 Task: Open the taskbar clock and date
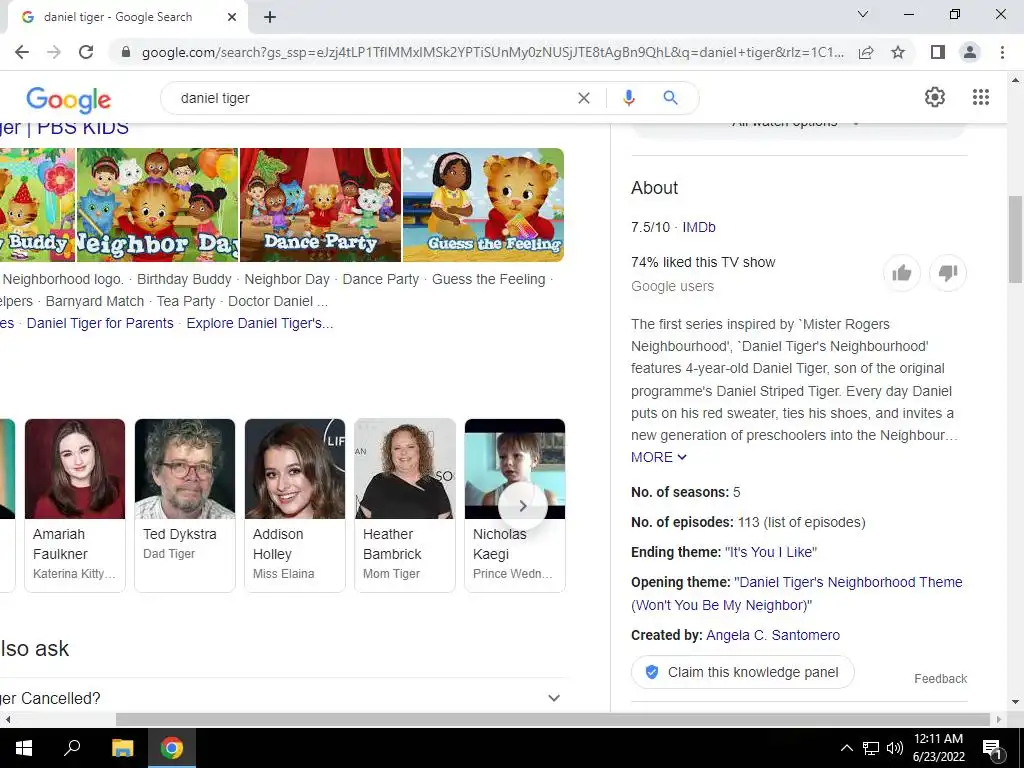tap(938, 748)
